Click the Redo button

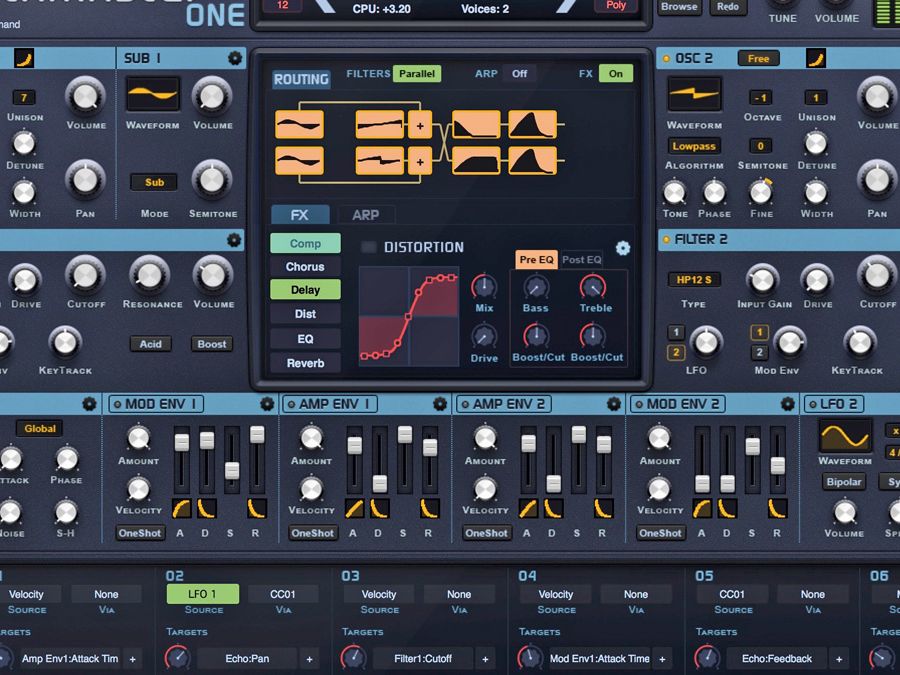click(x=727, y=7)
